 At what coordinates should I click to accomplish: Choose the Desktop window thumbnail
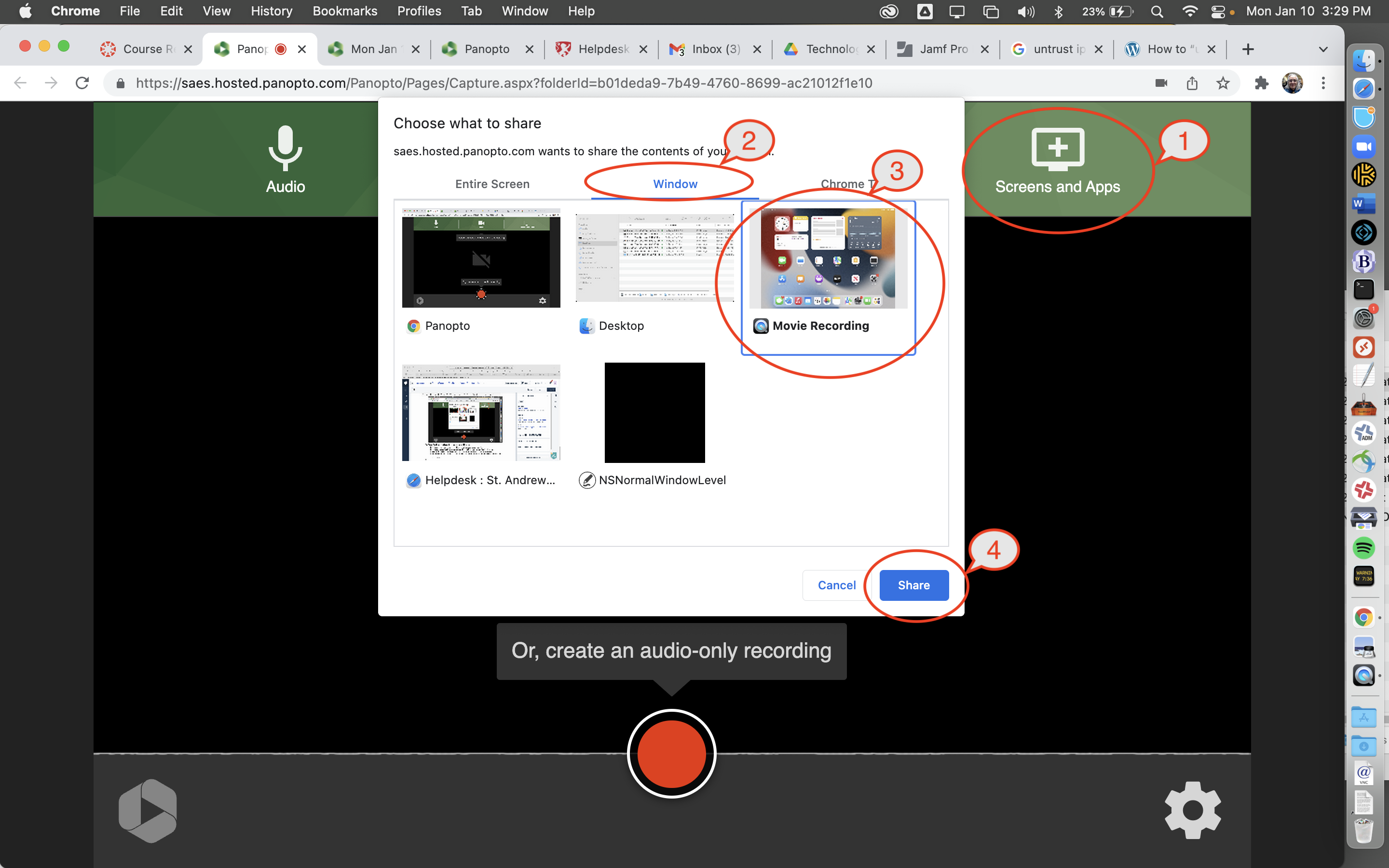pyautogui.click(x=654, y=258)
